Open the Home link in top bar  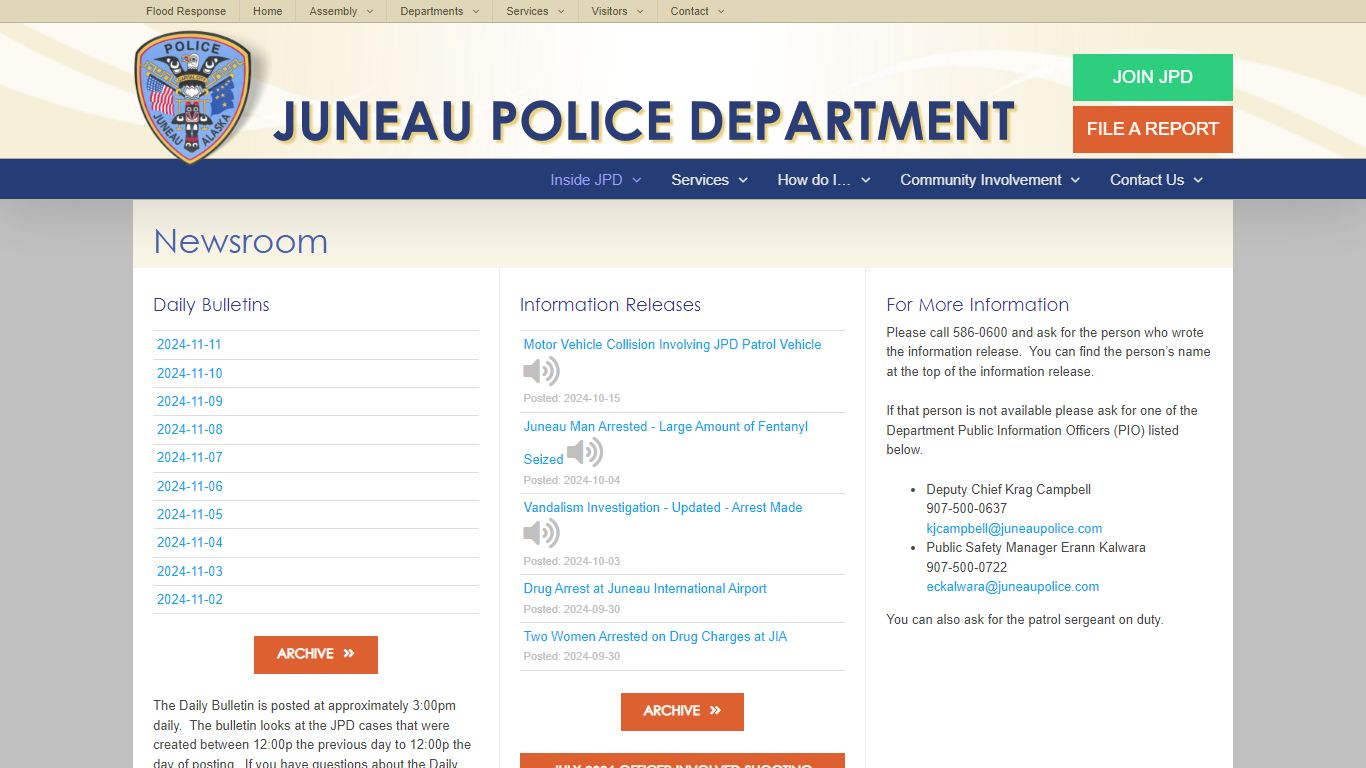pos(267,11)
